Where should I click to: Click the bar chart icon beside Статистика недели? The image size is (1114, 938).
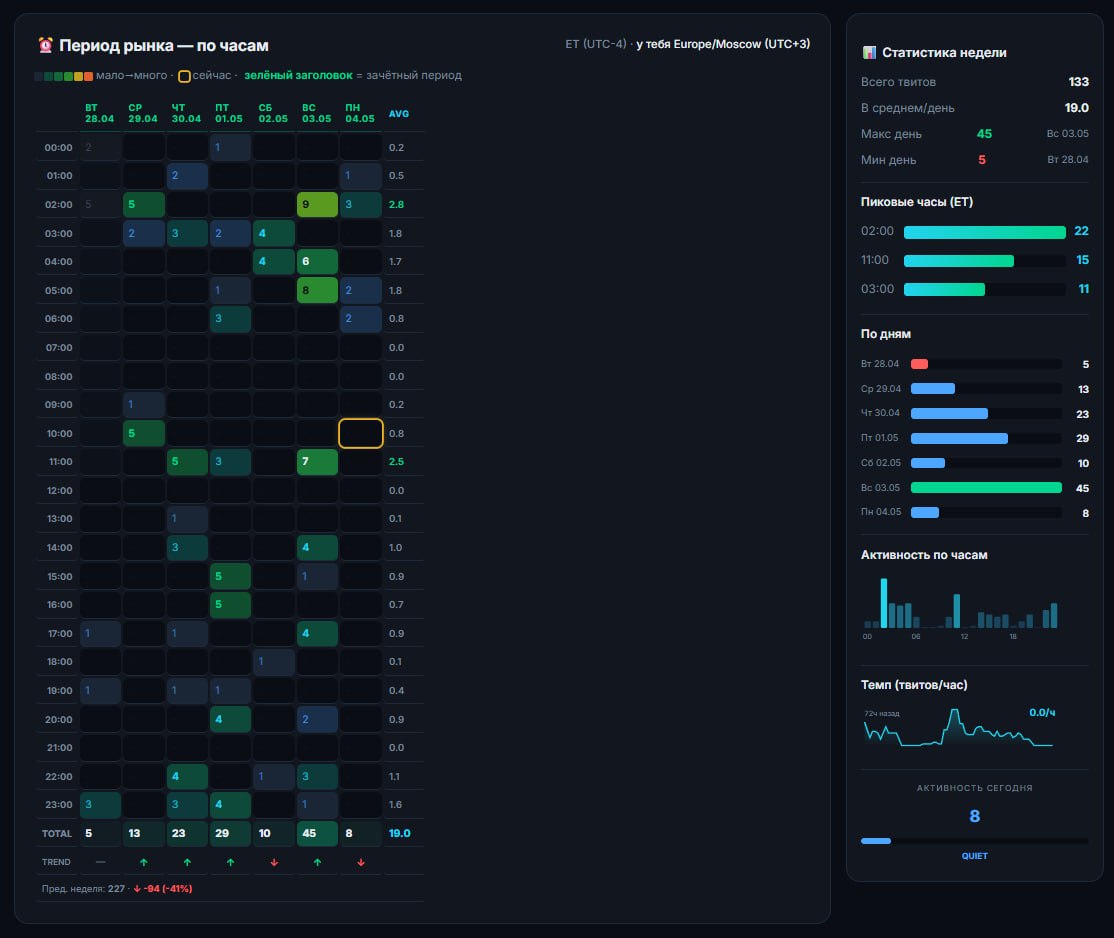click(x=869, y=53)
